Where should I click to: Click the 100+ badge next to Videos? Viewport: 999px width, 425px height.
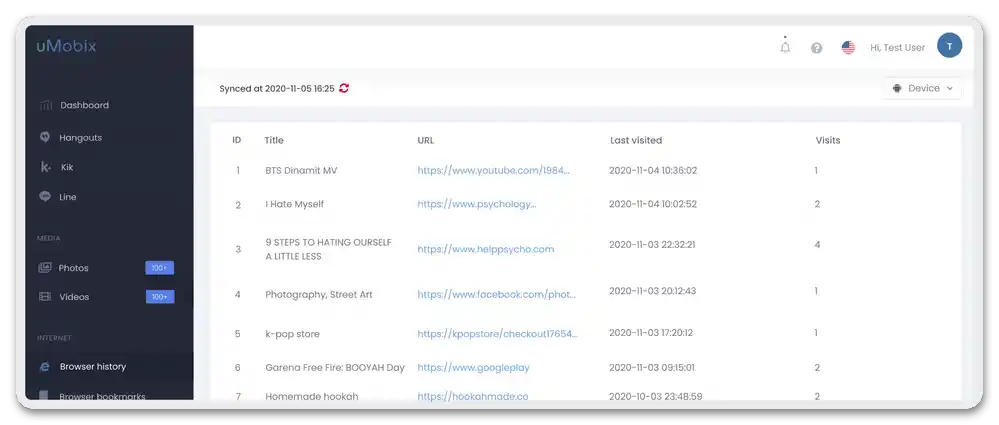(x=159, y=297)
